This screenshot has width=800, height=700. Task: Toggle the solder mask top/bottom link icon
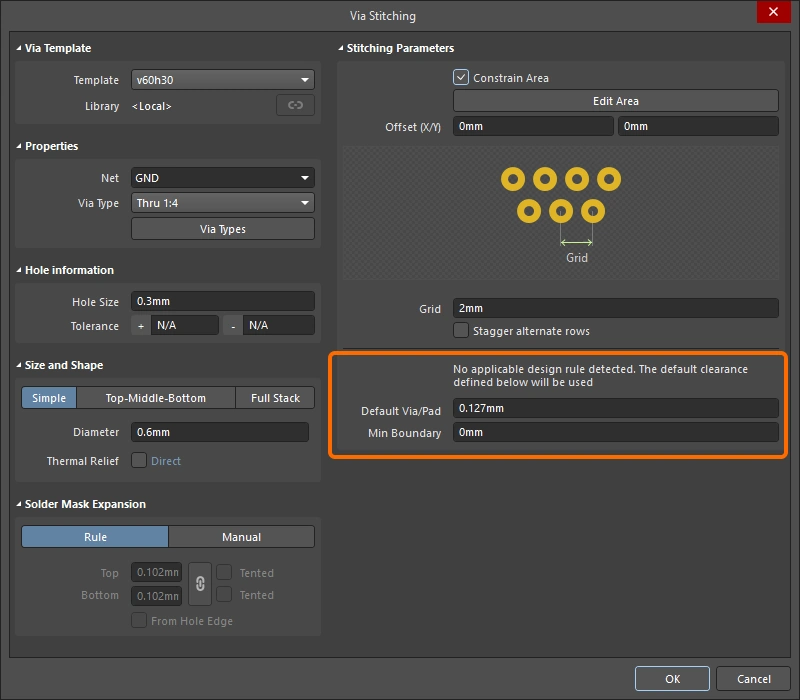tap(199, 584)
